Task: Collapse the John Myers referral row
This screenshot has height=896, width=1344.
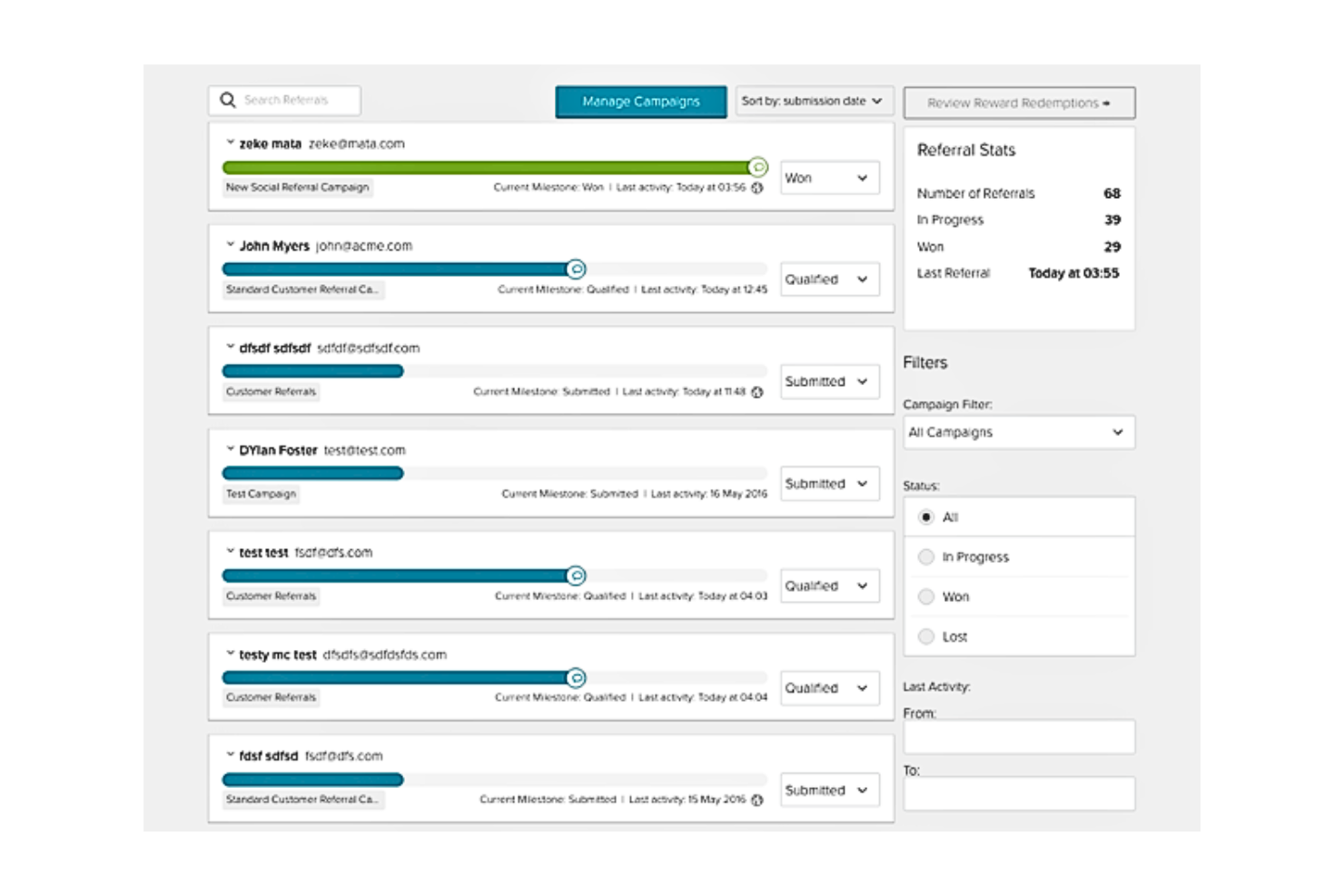Action: click(230, 244)
